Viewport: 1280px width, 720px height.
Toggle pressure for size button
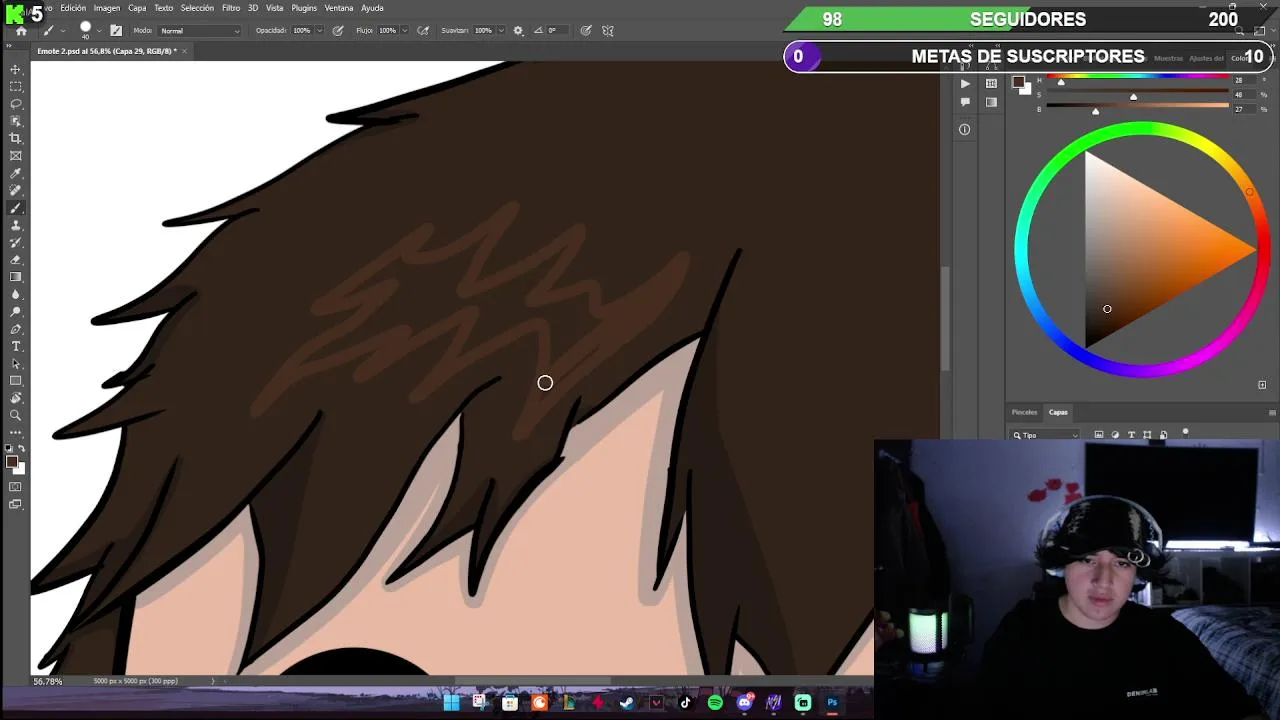tap(586, 31)
